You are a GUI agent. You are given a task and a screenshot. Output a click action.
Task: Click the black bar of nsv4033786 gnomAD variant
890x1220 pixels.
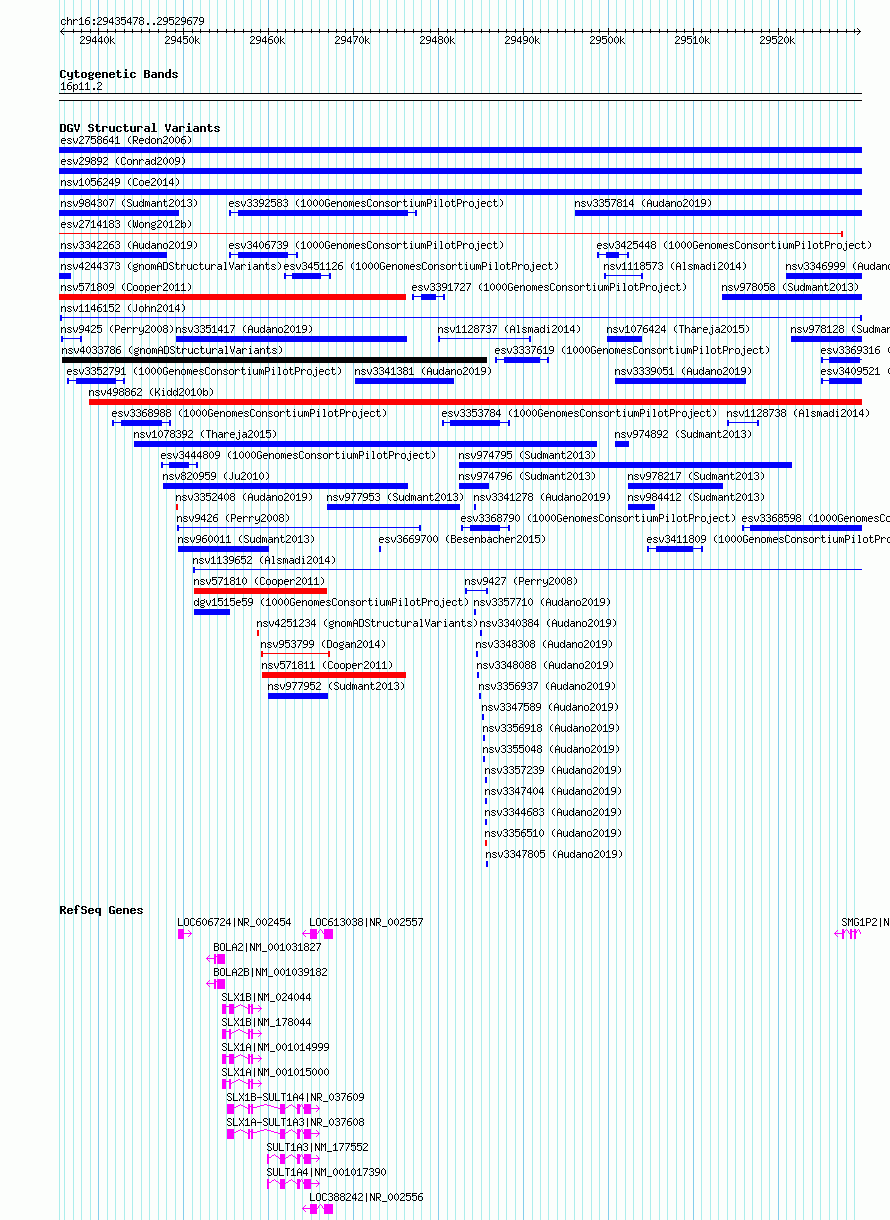274,360
